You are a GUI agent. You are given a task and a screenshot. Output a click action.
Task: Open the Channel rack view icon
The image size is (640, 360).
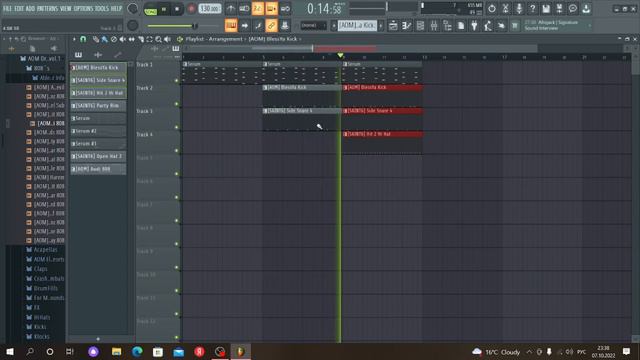(420, 26)
